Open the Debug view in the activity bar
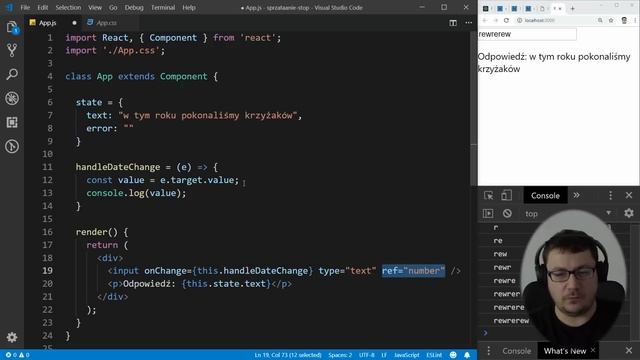Viewport: 640px width, 360px height. pos(12,98)
